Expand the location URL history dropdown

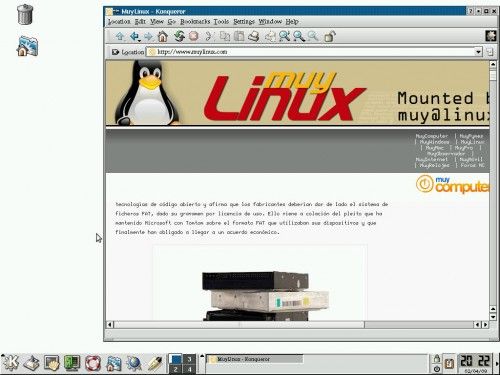[478, 52]
